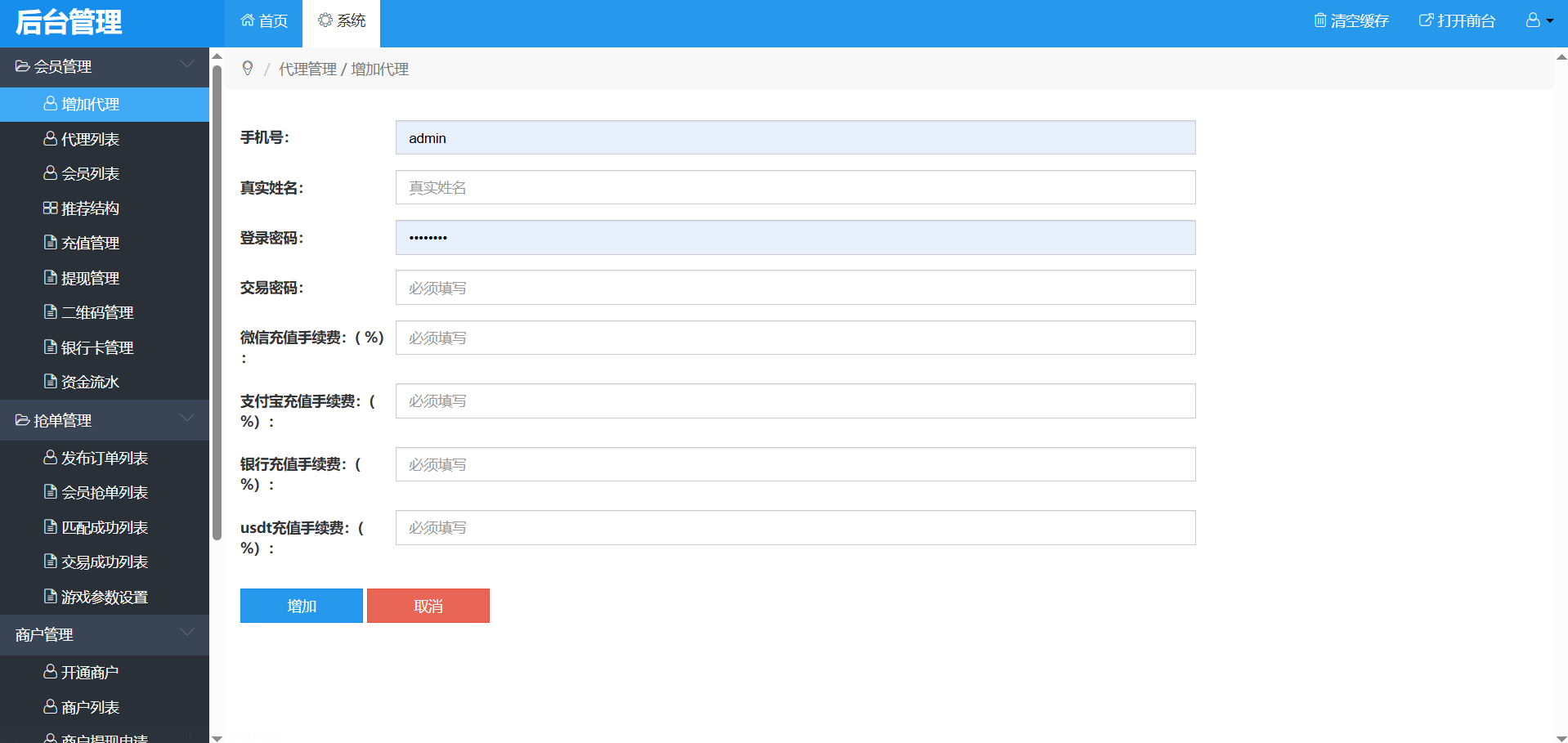This screenshot has height=743, width=1568.
Task: Click the 交易密码 input field
Action: coord(795,288)
